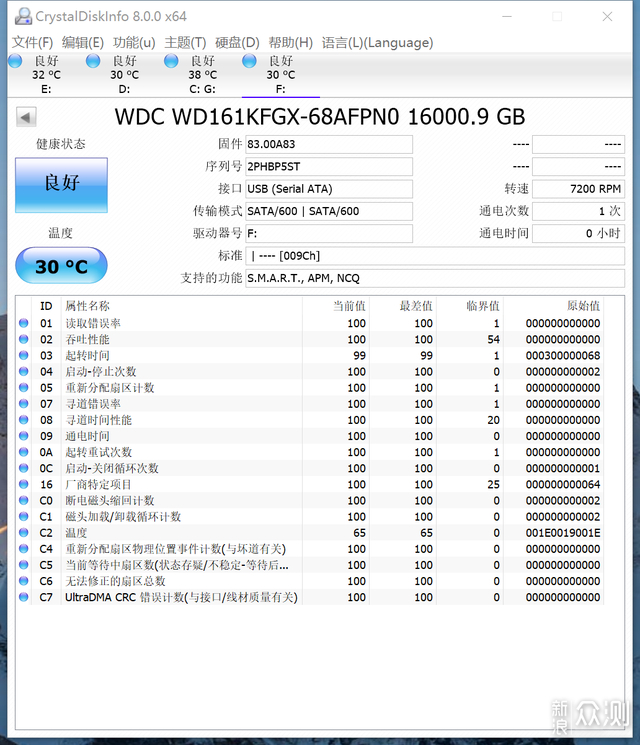
Task: Click the health status icon above C: G:
Action: pos(171,61)
